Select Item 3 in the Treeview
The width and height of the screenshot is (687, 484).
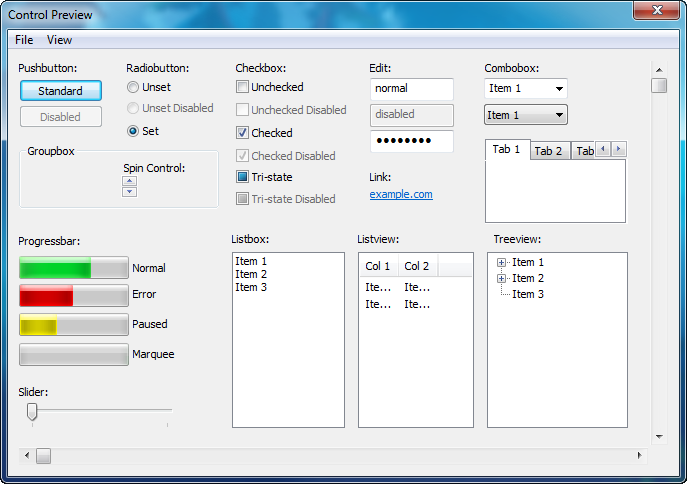[x=528, y=294]
